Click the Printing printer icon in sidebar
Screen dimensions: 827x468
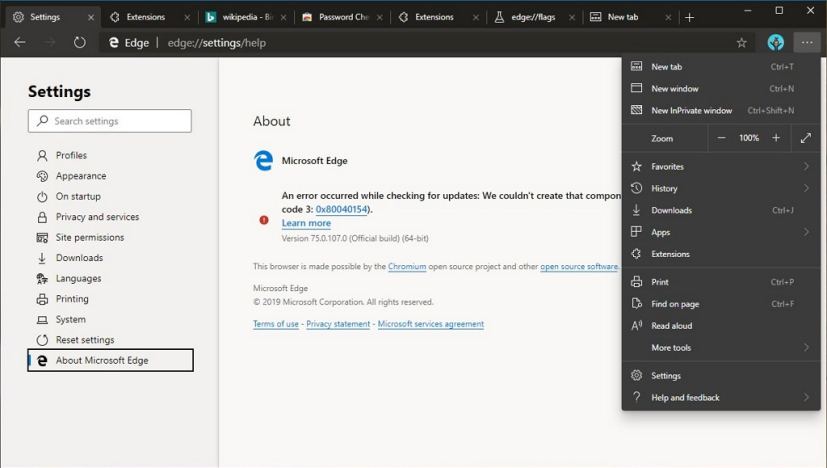click(42, 299)
